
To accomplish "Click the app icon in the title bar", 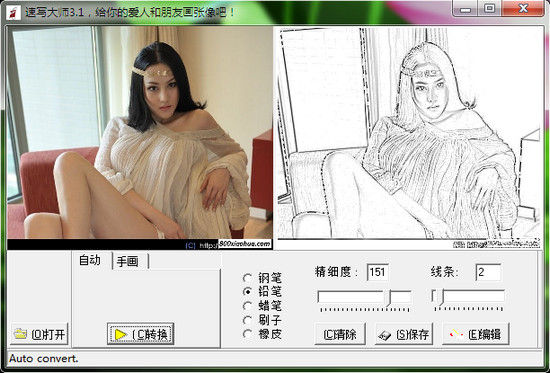I will pos(13,13).
